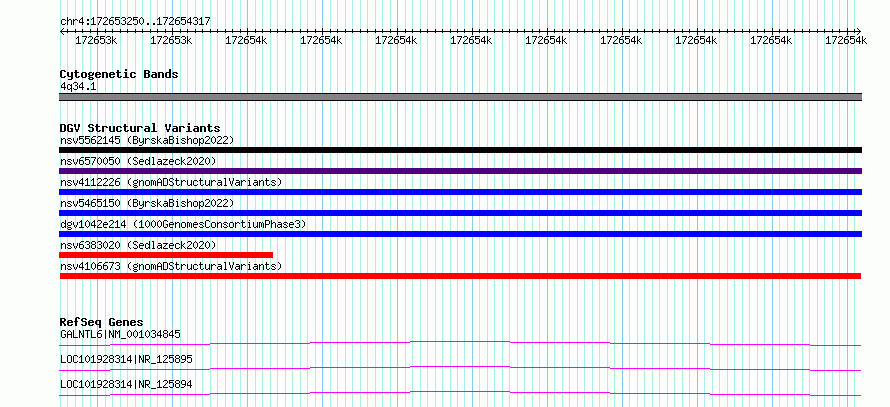This screenshot has height=407, width=890.
Task: Open the LOC101928314|NR_125894 gene label
Action: pos(126,384)
